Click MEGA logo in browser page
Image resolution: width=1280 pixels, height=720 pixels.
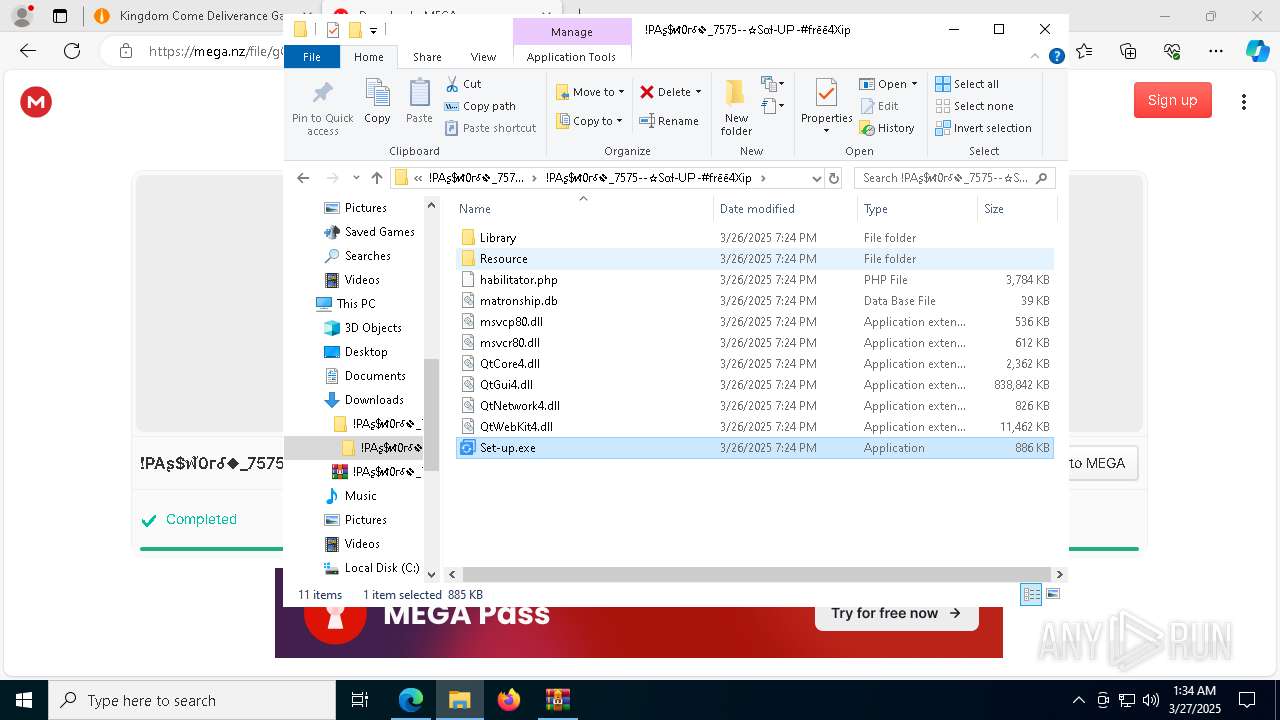pos(36,101)
